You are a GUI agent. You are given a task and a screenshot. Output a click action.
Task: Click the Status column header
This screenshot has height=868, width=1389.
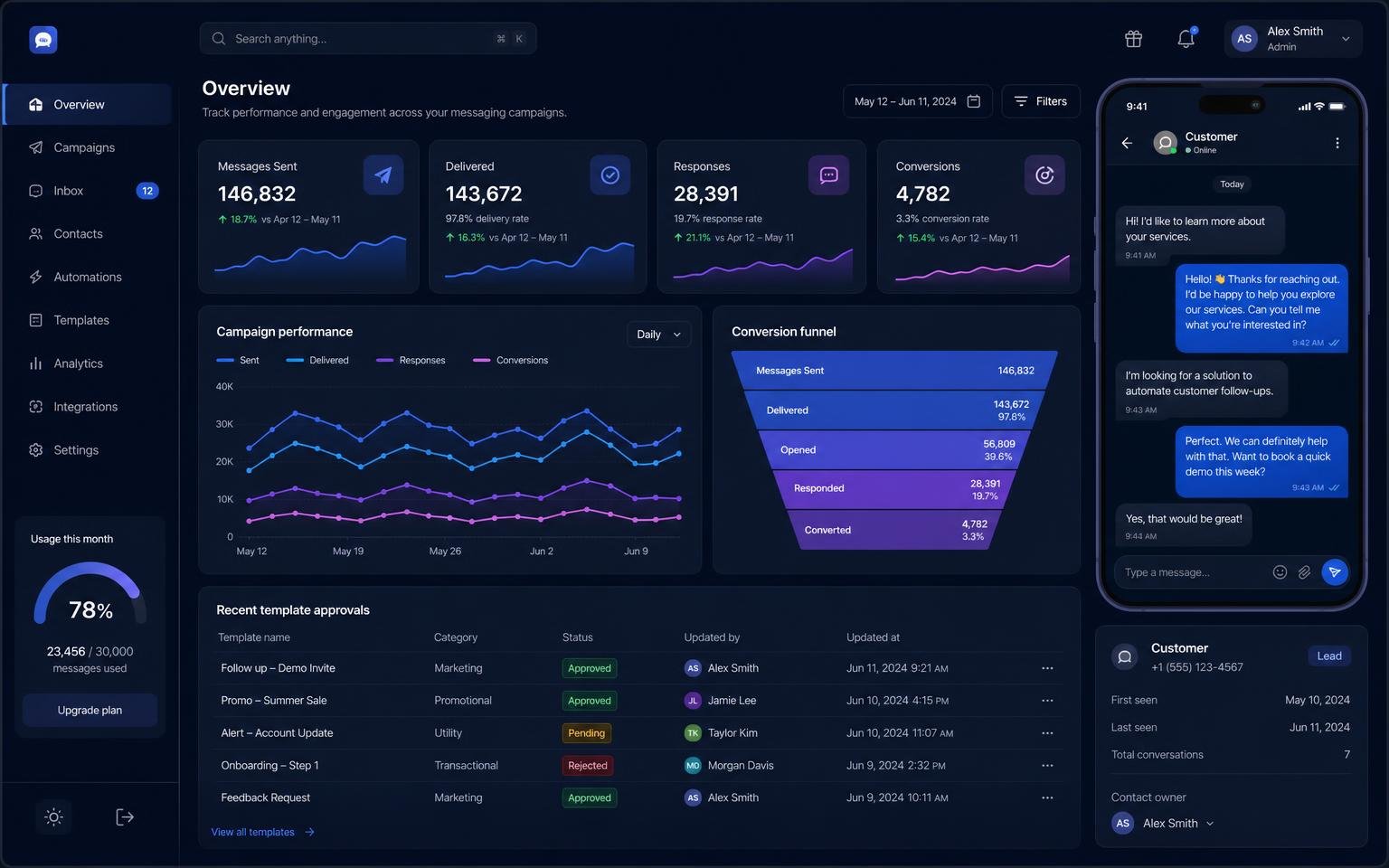pos(578,637)
